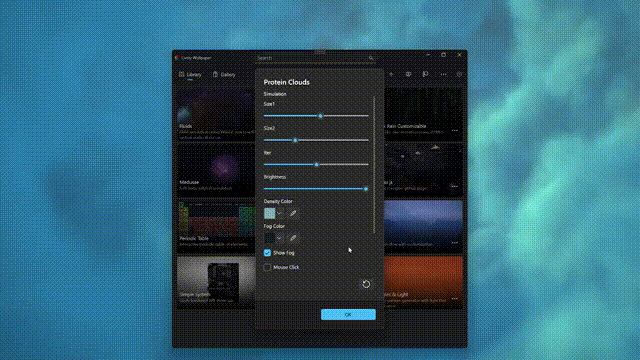Open the three-dot menu on the blue landscape card
Image resolution: width=640 pixels, height=360 pixels.
point(455,243)
